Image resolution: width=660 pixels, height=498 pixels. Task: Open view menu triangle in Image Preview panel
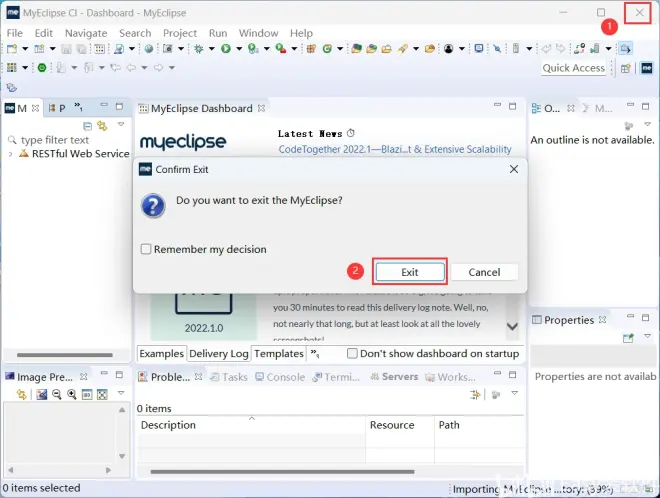[x=121, y=393]
